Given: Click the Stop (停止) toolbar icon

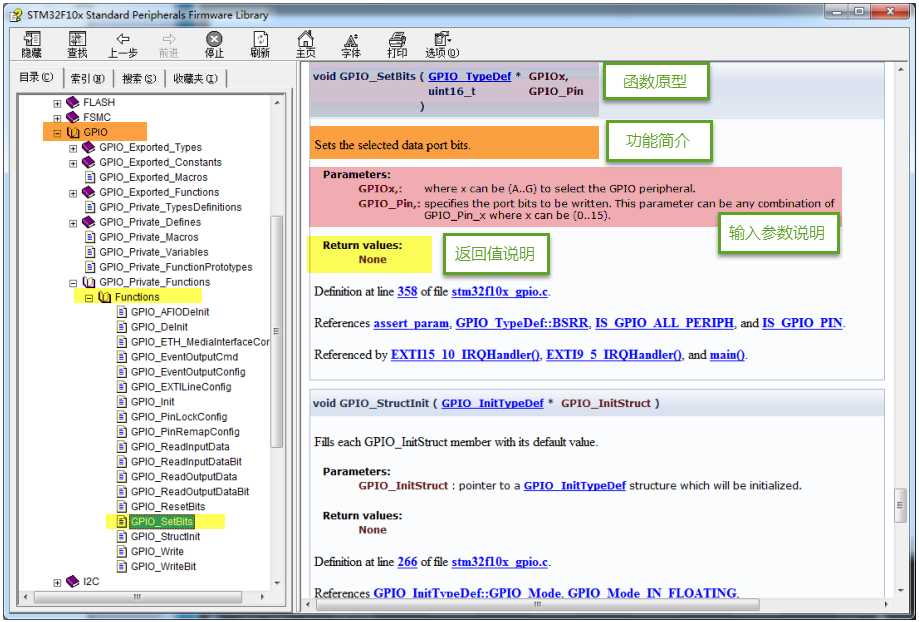Looking at the screenshot, I should [214, 45].
